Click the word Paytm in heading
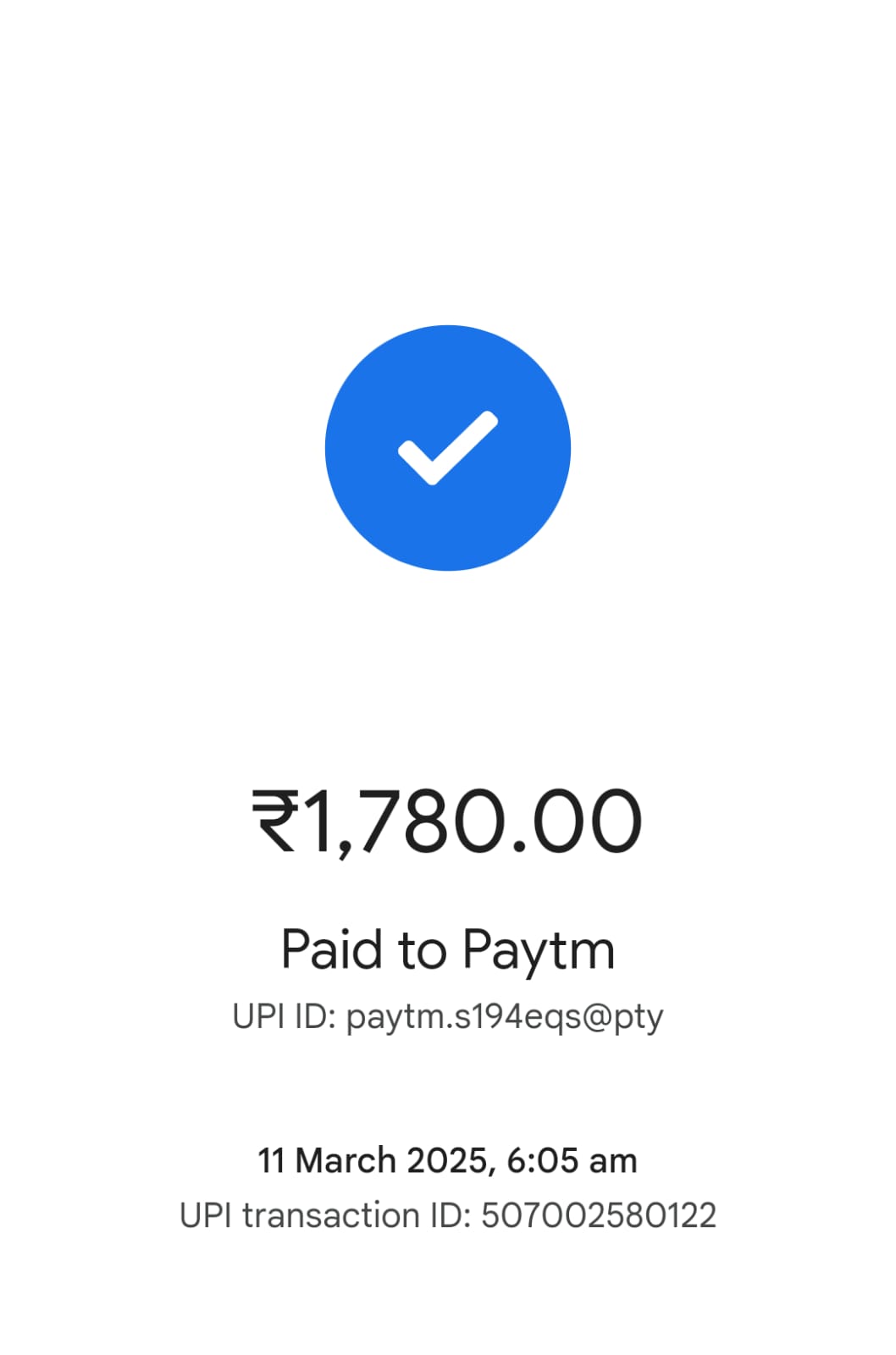This screenshot has width=896, height=1355. [539, 951]
